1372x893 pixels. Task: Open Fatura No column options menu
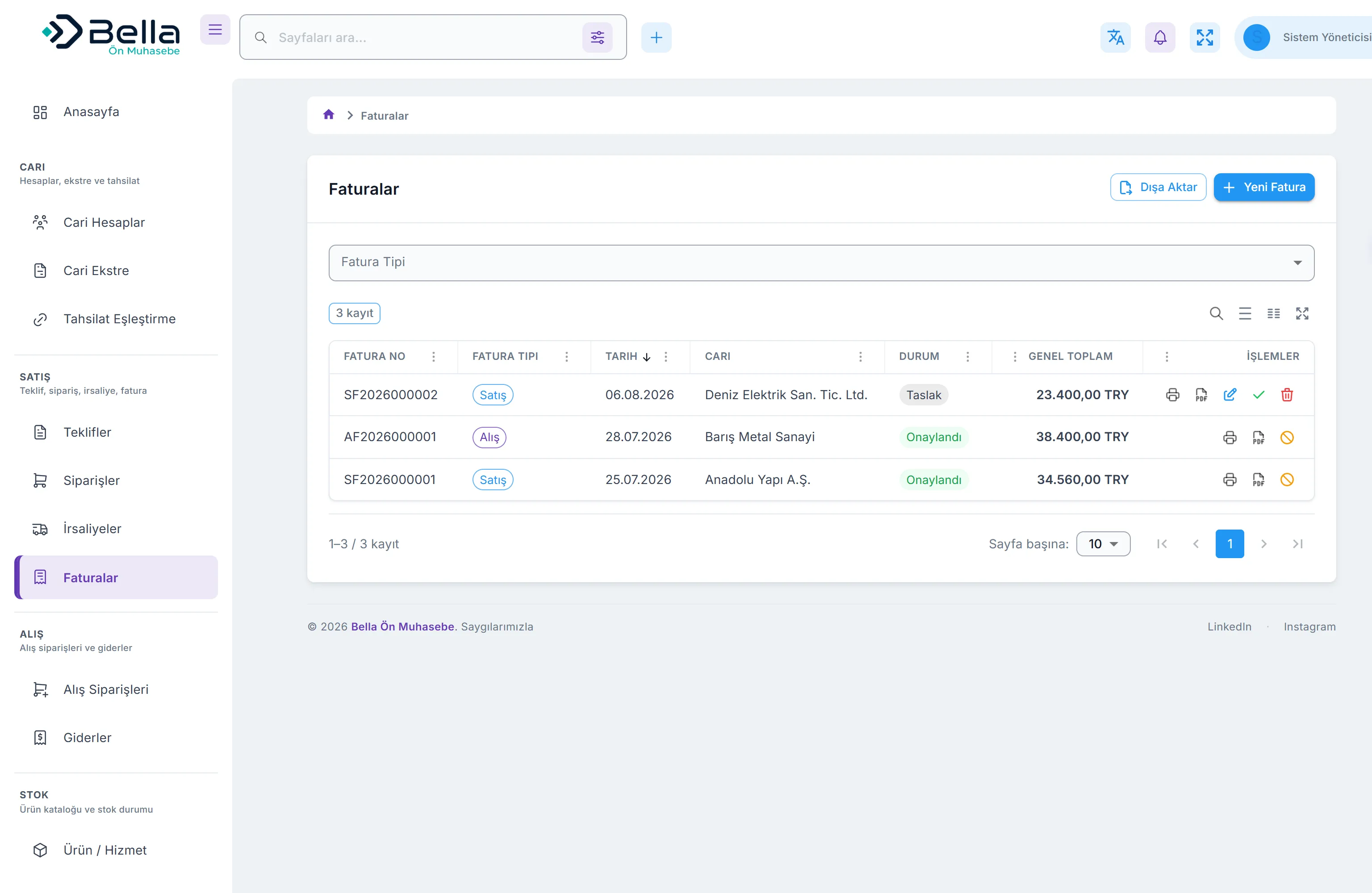click(x=434, y=357)
